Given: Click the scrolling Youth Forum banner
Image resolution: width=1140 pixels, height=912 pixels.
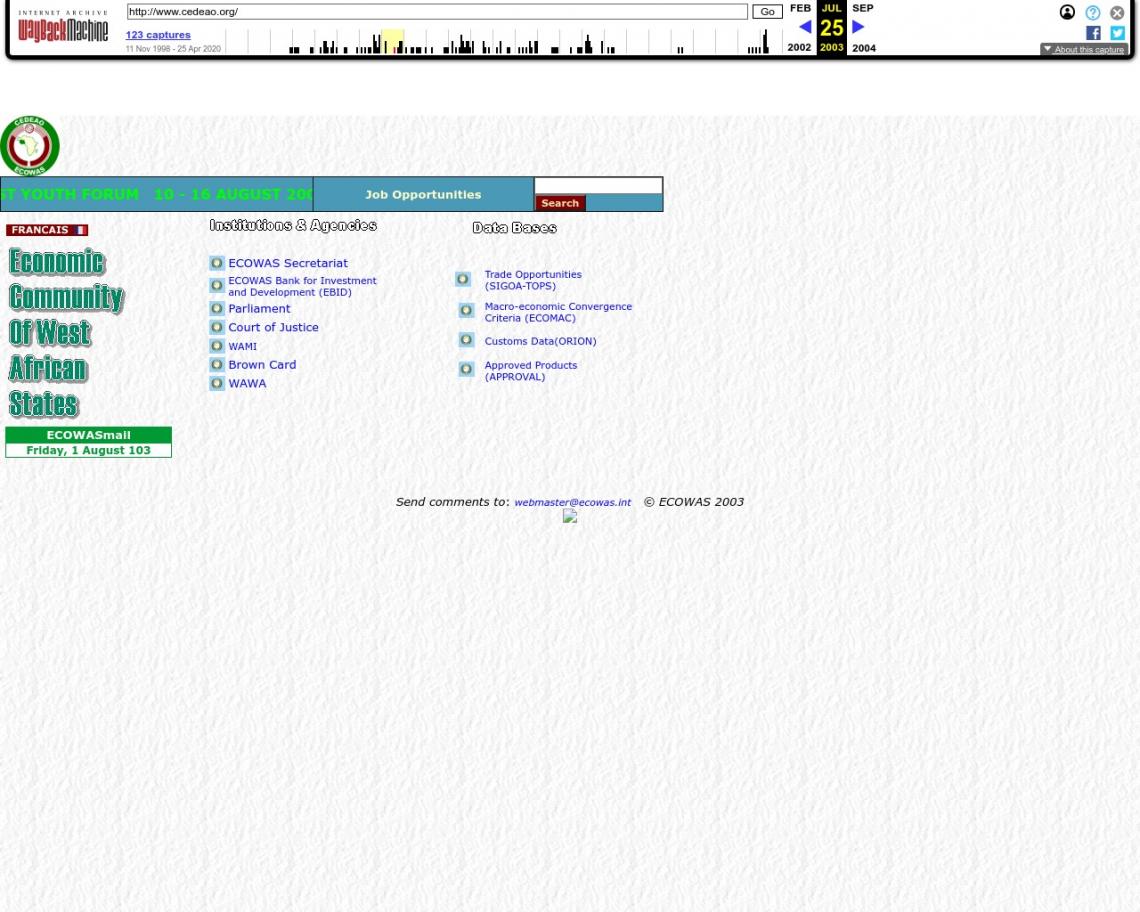Looking at the screenshot, I should pyautogui.click(x=156, y=194).
